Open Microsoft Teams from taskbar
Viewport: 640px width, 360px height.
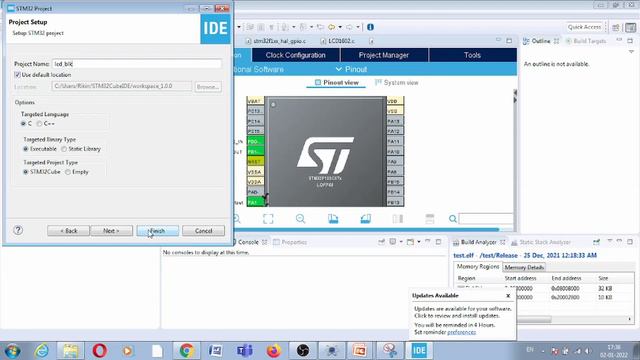(x=244, y=351)
